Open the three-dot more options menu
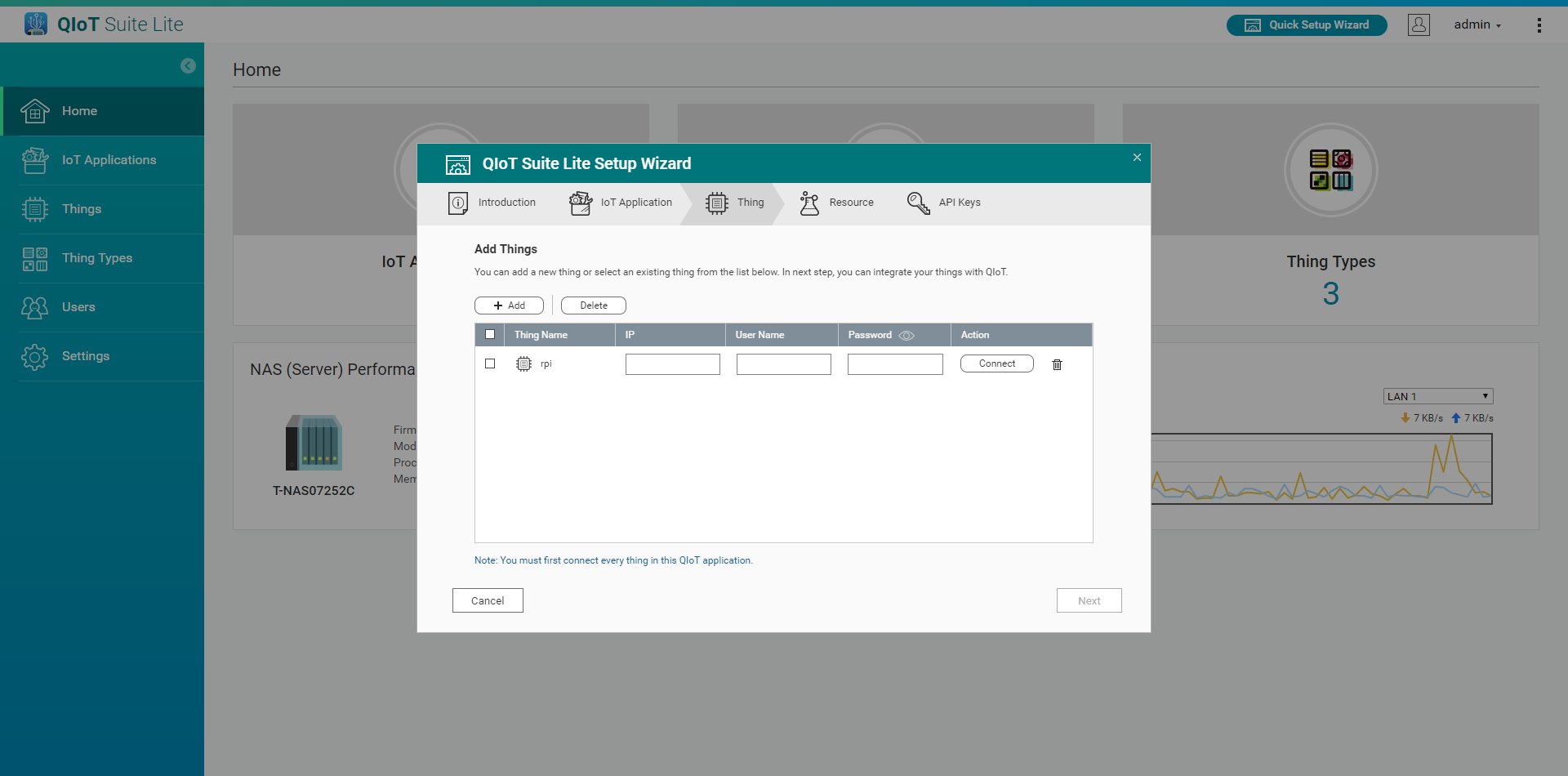 click(1539, 25)
